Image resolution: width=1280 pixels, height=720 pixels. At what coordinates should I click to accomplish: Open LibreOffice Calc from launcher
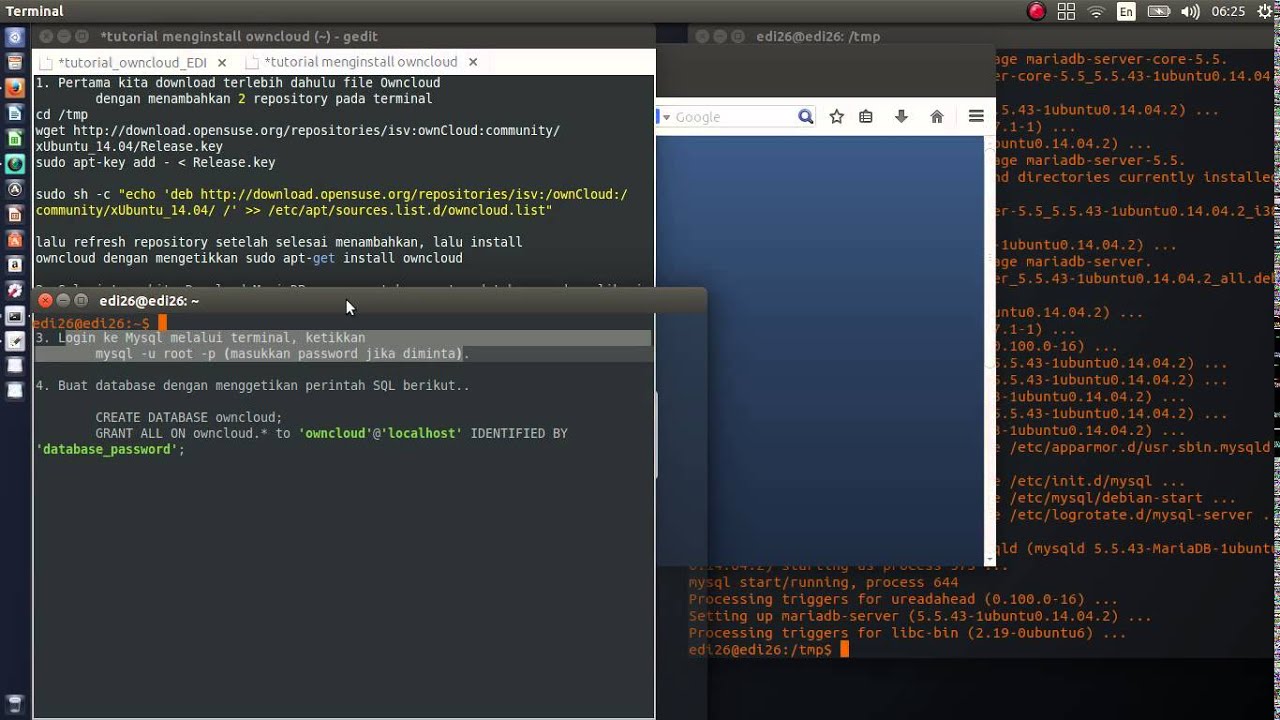coord(14,138)
